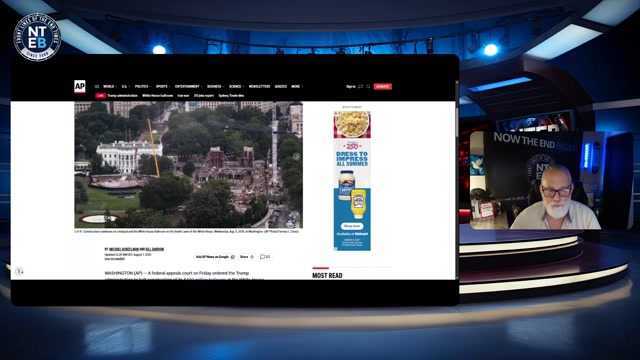This screenshot has width=640, height=360.
Task: Click the chat bubble icon next to Sign in
Action: [360, 87]
